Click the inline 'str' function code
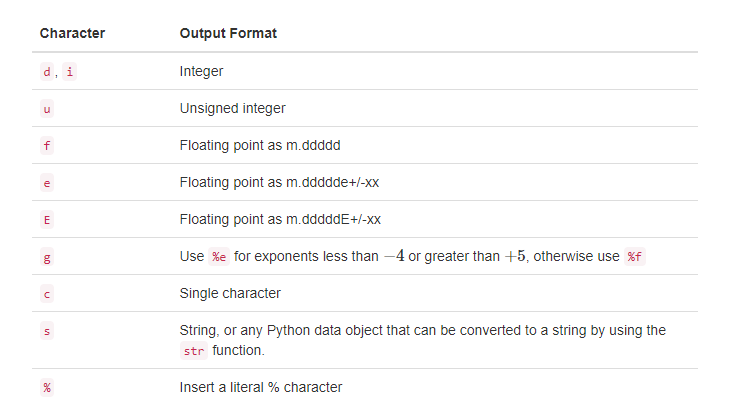The image size is (738, 418). (x=194, y=351)
